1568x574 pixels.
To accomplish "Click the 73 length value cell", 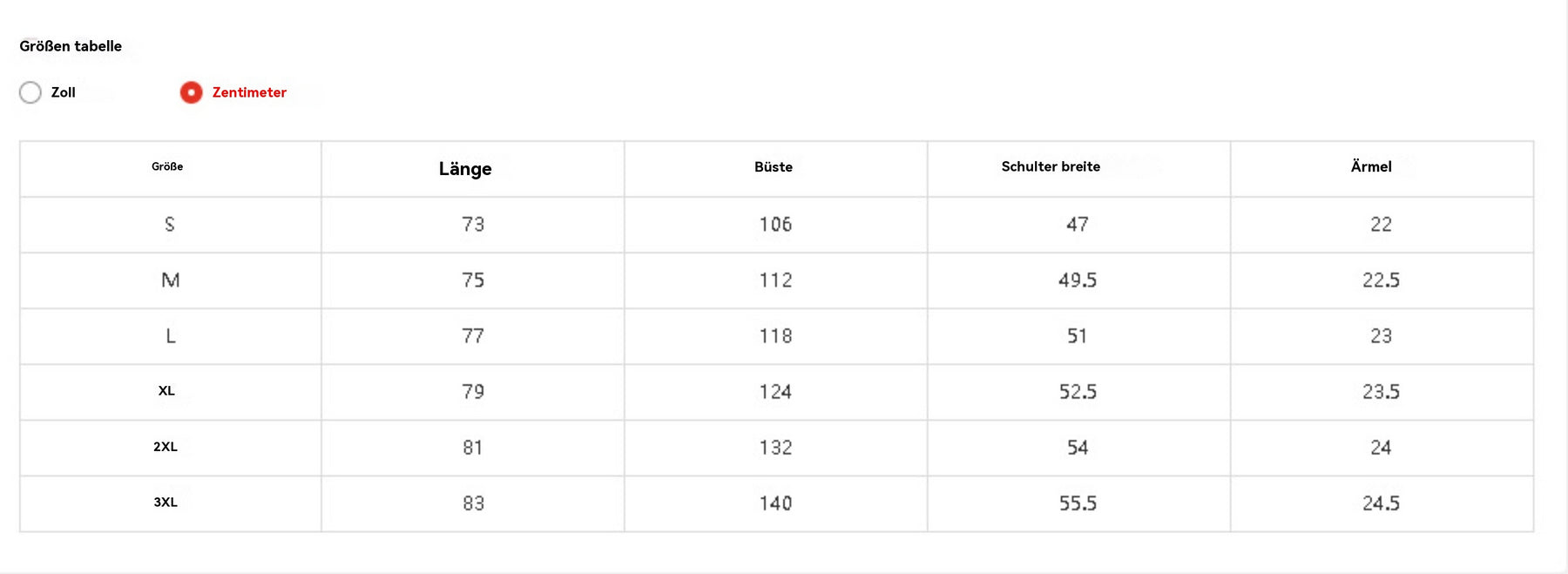I will coord(473,225).
